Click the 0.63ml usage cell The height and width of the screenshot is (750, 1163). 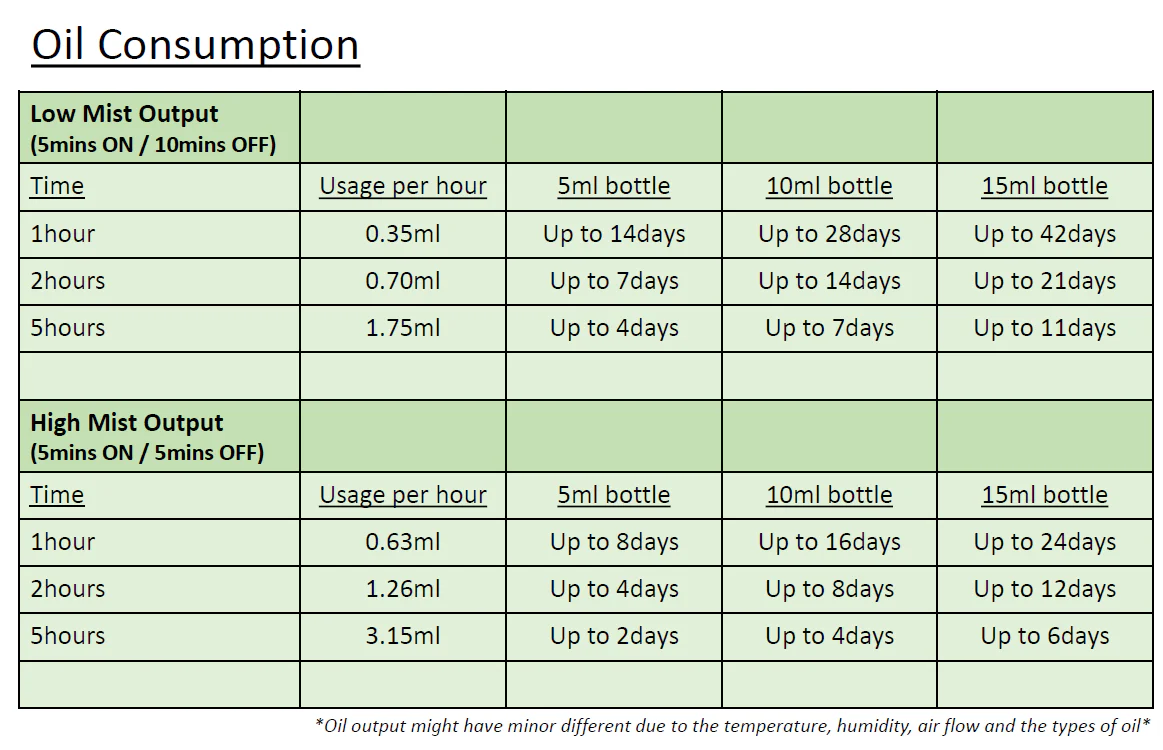pyautogui.click(x=403, y=542)
